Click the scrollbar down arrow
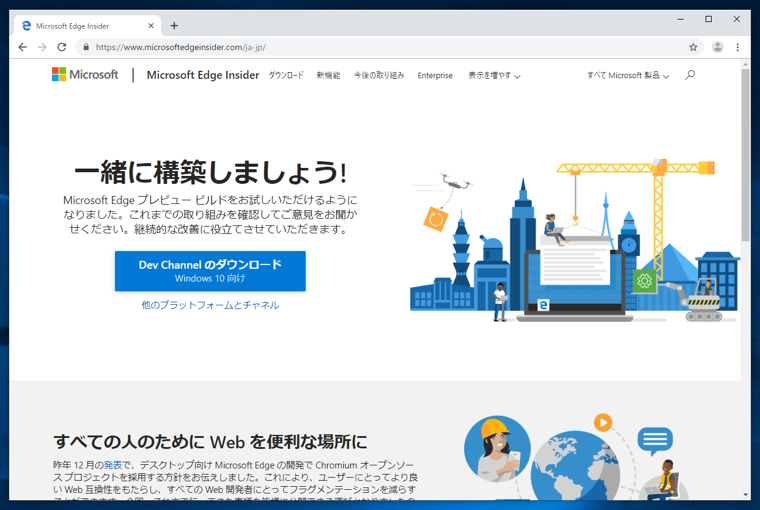Image resolution: width=760 pixels, height=510 pixels. (x=745, y=495)
